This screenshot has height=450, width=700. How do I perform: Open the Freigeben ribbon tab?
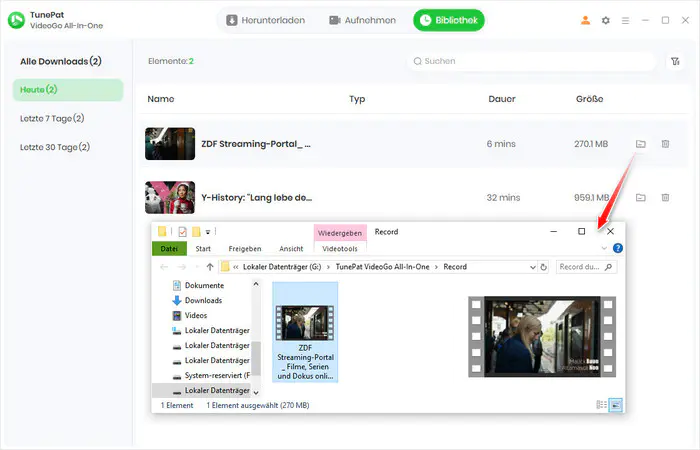point(245,249)
